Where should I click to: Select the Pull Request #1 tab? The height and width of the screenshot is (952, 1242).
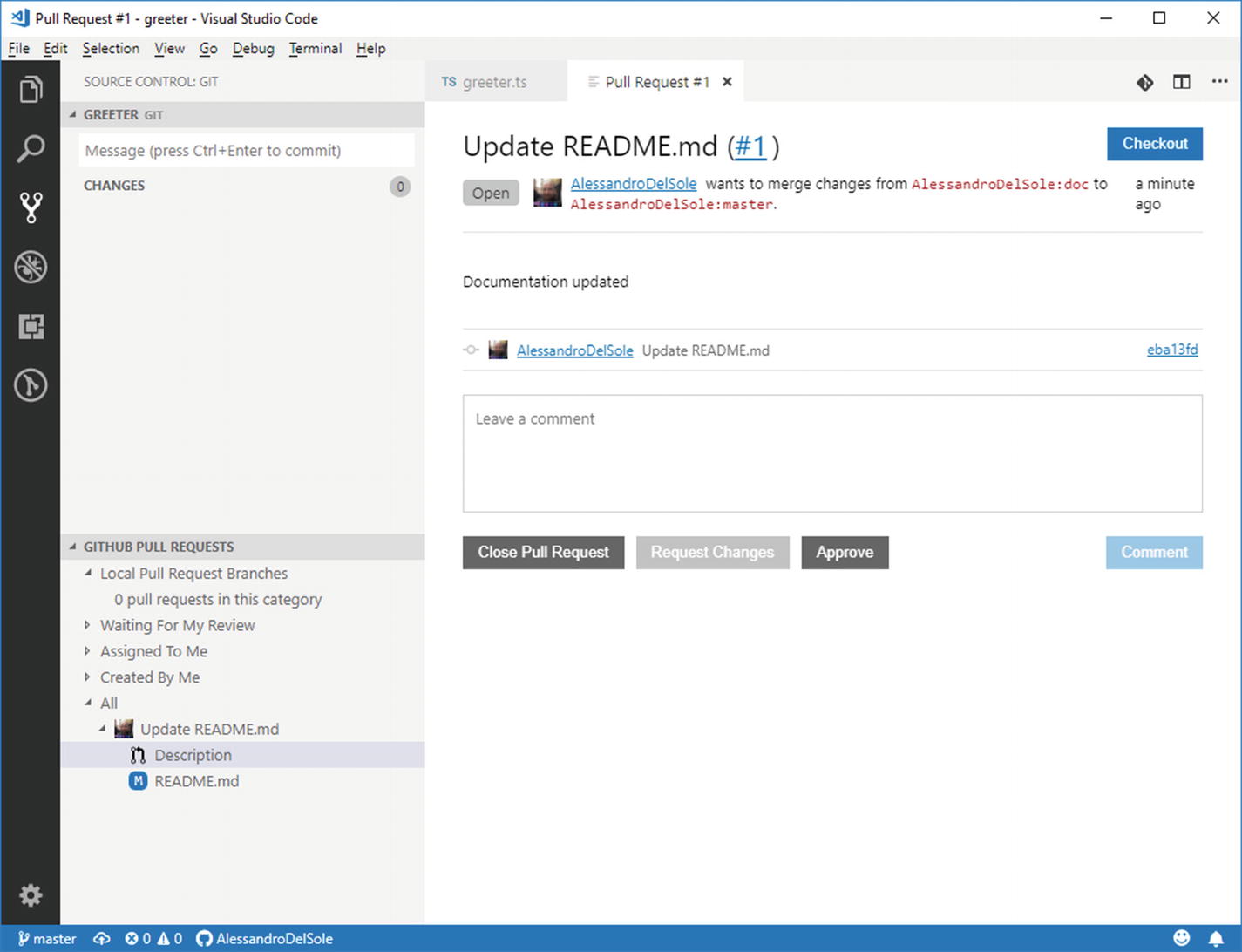click(x=656, y=82)
